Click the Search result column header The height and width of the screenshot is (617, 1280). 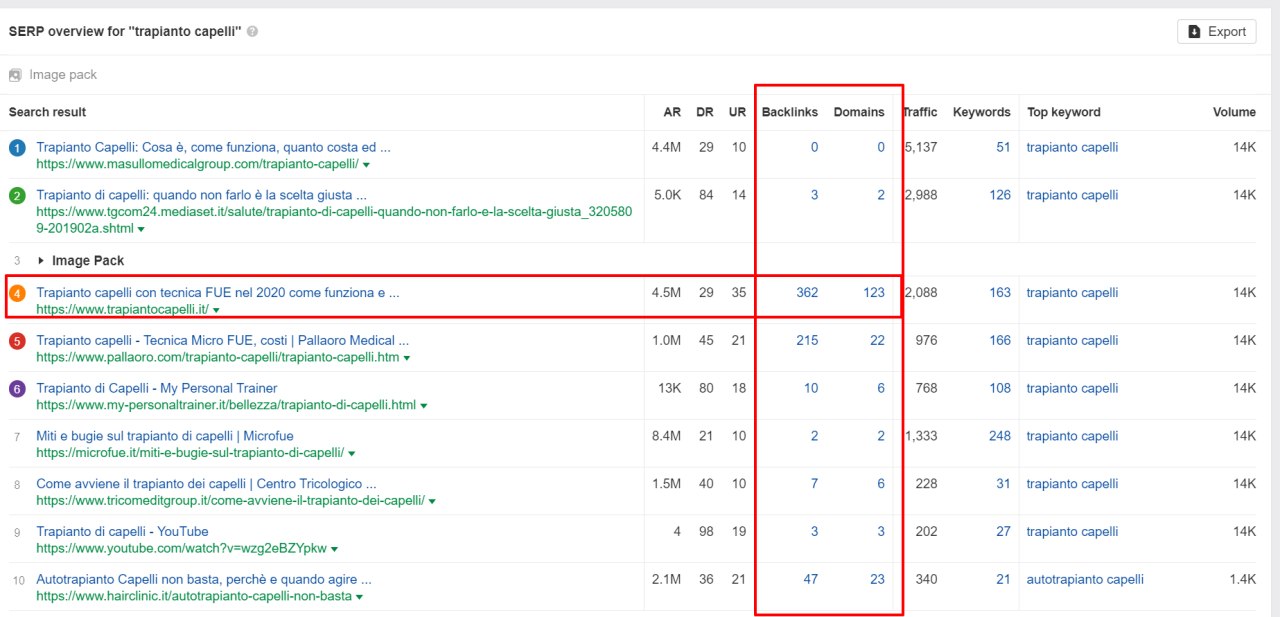(47, 112)
